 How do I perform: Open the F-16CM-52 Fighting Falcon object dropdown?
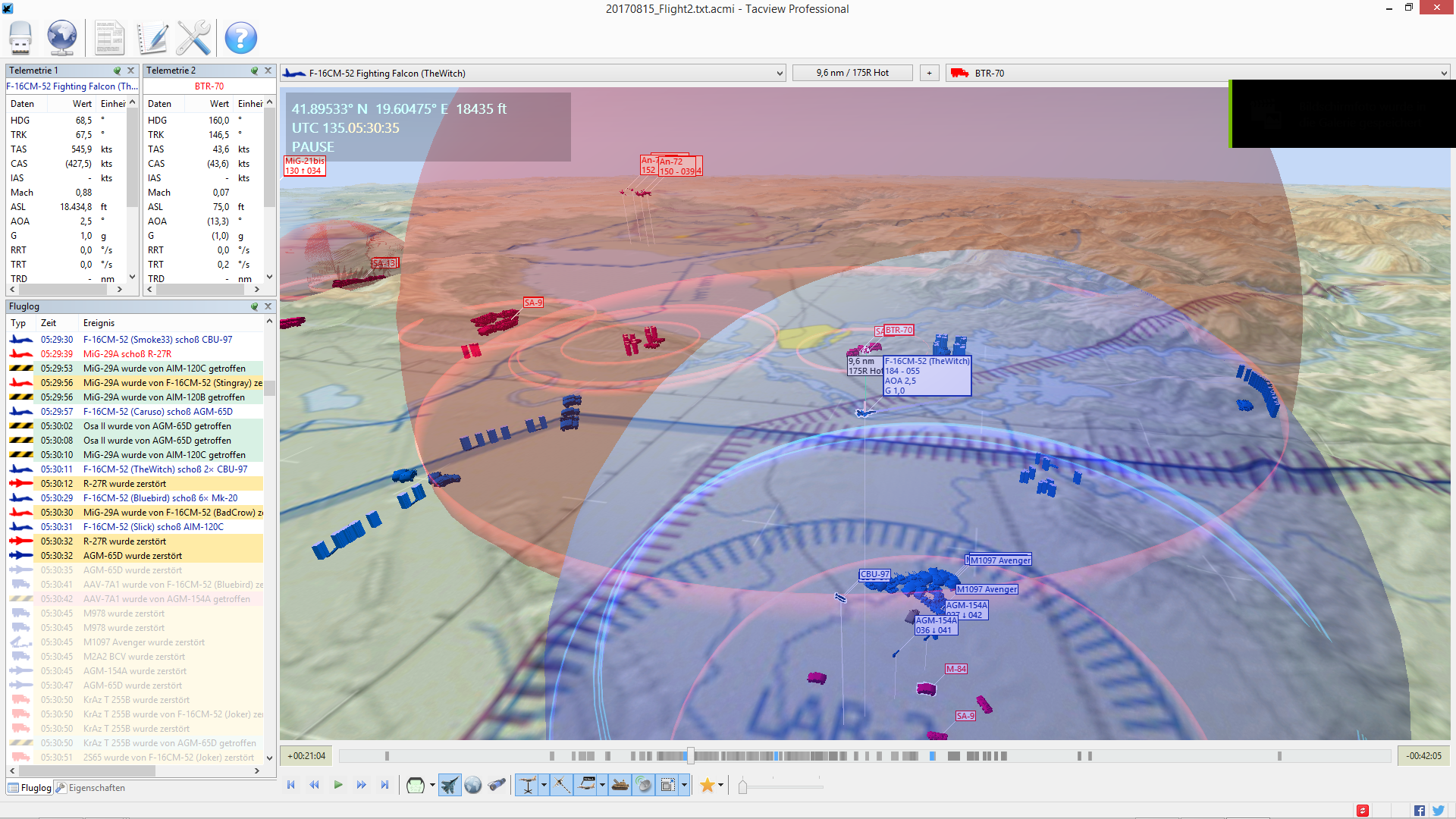pyautogui.click(x=533, y=73)
